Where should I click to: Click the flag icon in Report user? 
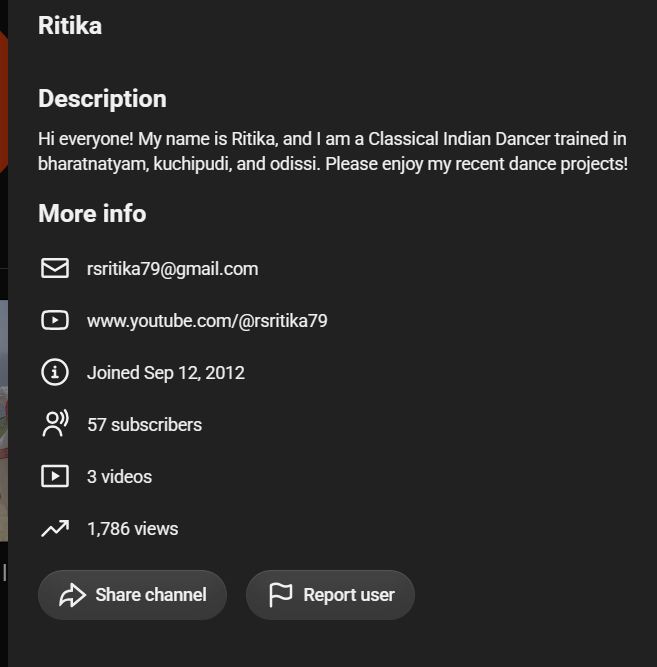tap(281, 595)
